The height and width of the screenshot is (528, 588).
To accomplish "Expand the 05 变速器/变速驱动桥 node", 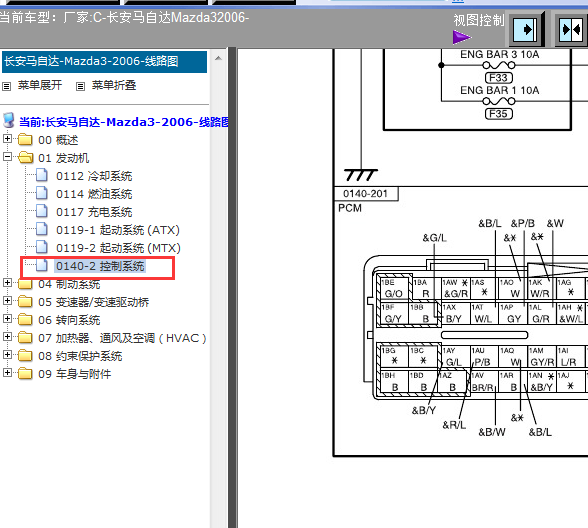I will (x=7, y=301).
